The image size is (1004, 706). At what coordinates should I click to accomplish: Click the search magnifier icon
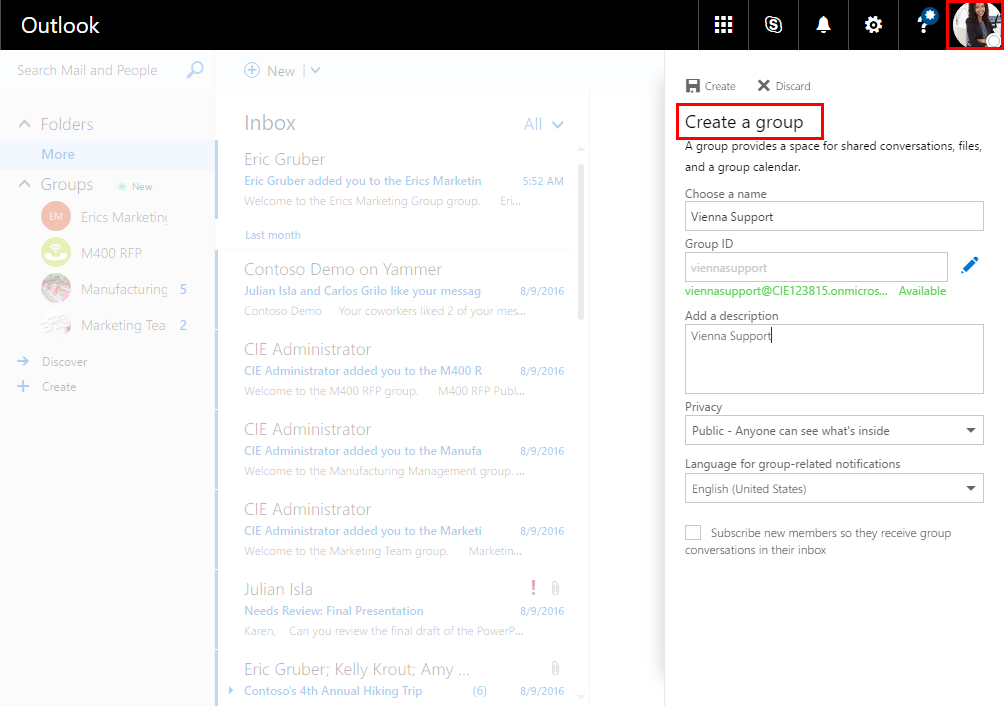pyautogui.click(x=195, y=70)
